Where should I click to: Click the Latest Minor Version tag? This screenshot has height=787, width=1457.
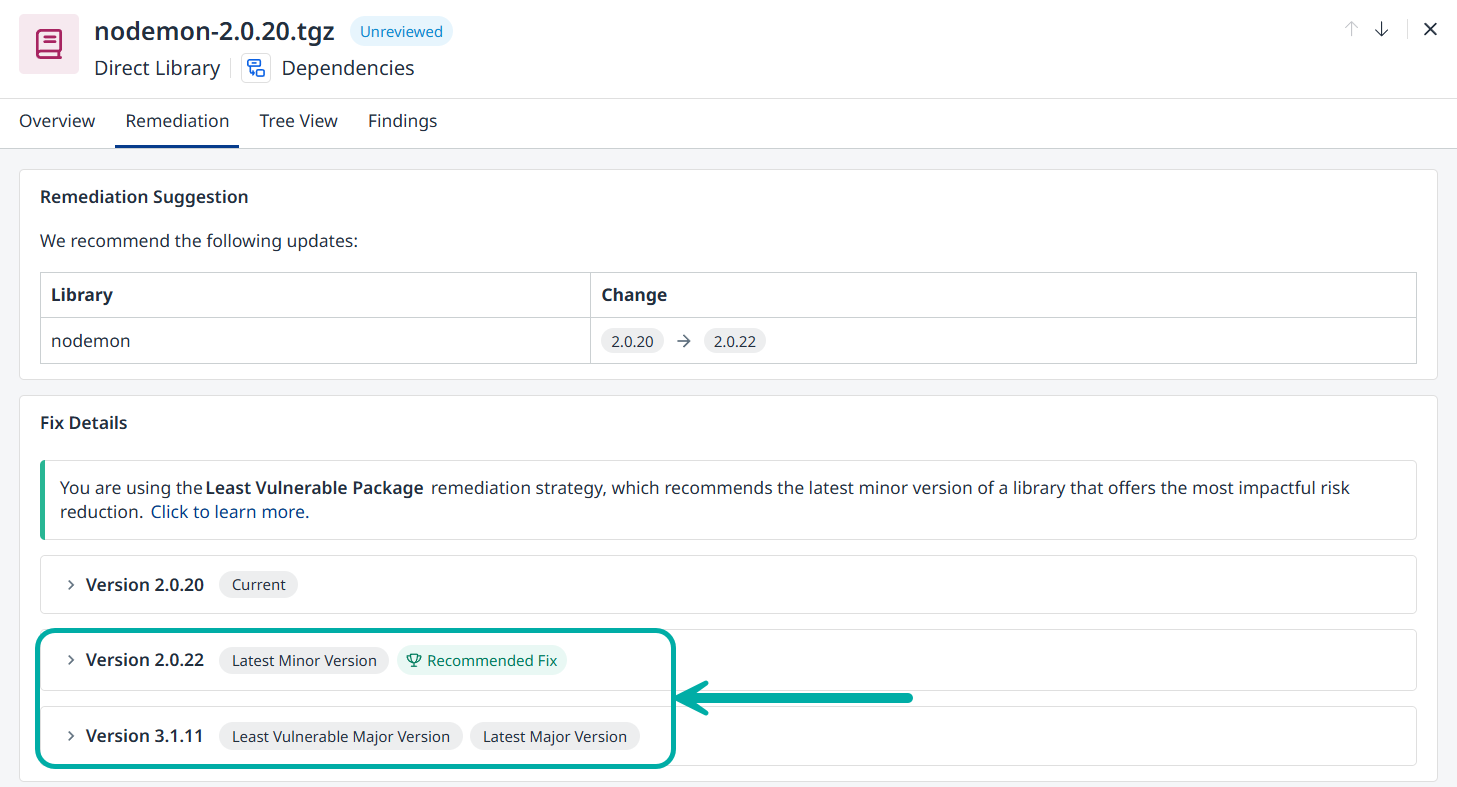pyautogui.click(x=304, y=661)
